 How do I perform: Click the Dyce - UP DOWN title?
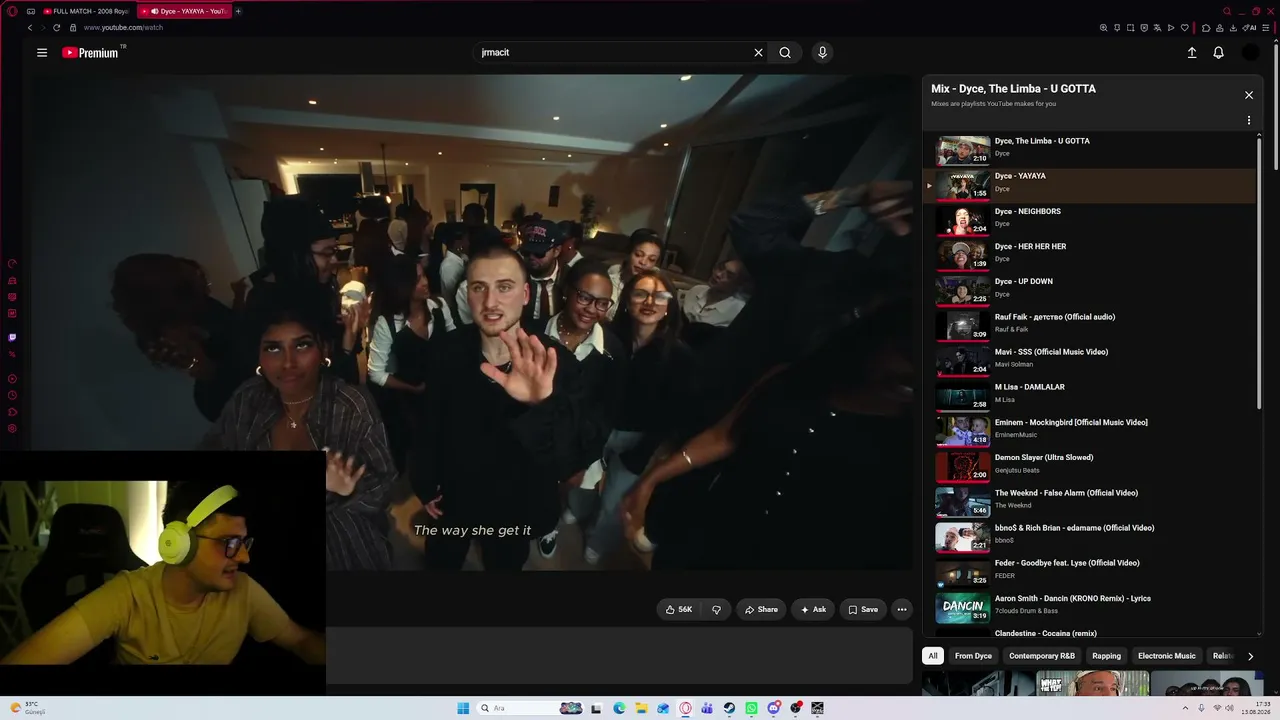click(x=1023, y=282)
